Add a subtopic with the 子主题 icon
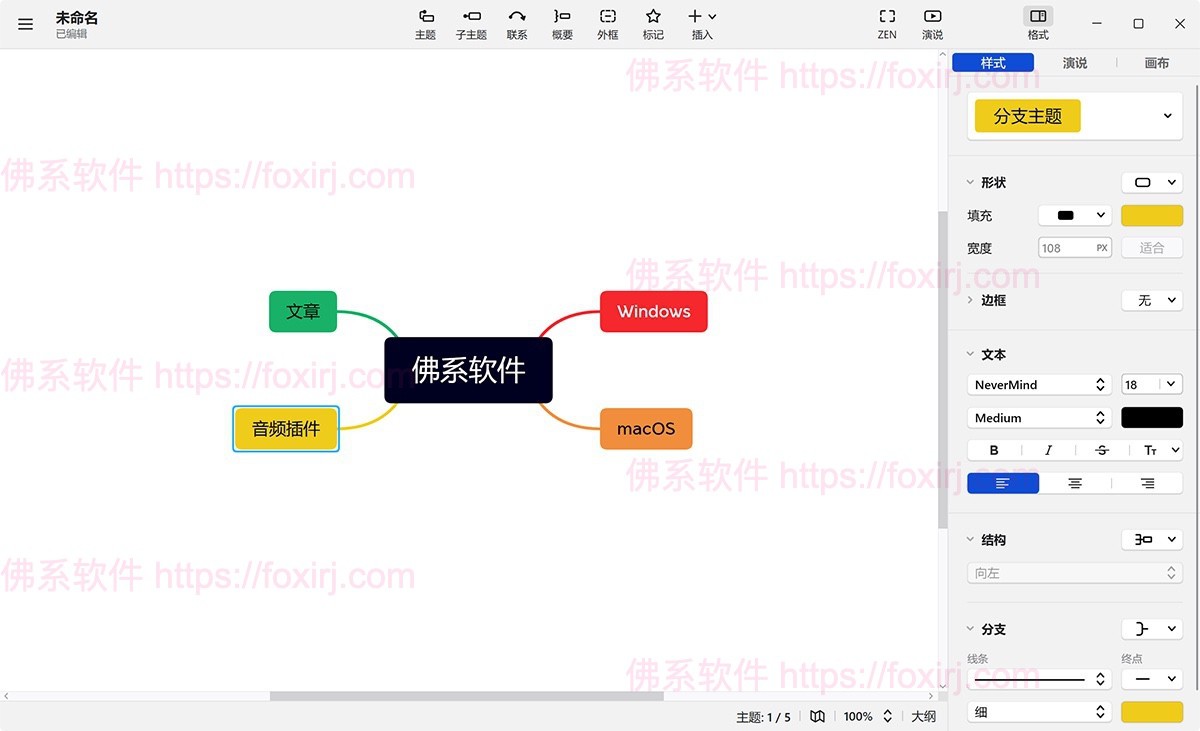Viewport: 1200px width, 731px height. [471, 23]
